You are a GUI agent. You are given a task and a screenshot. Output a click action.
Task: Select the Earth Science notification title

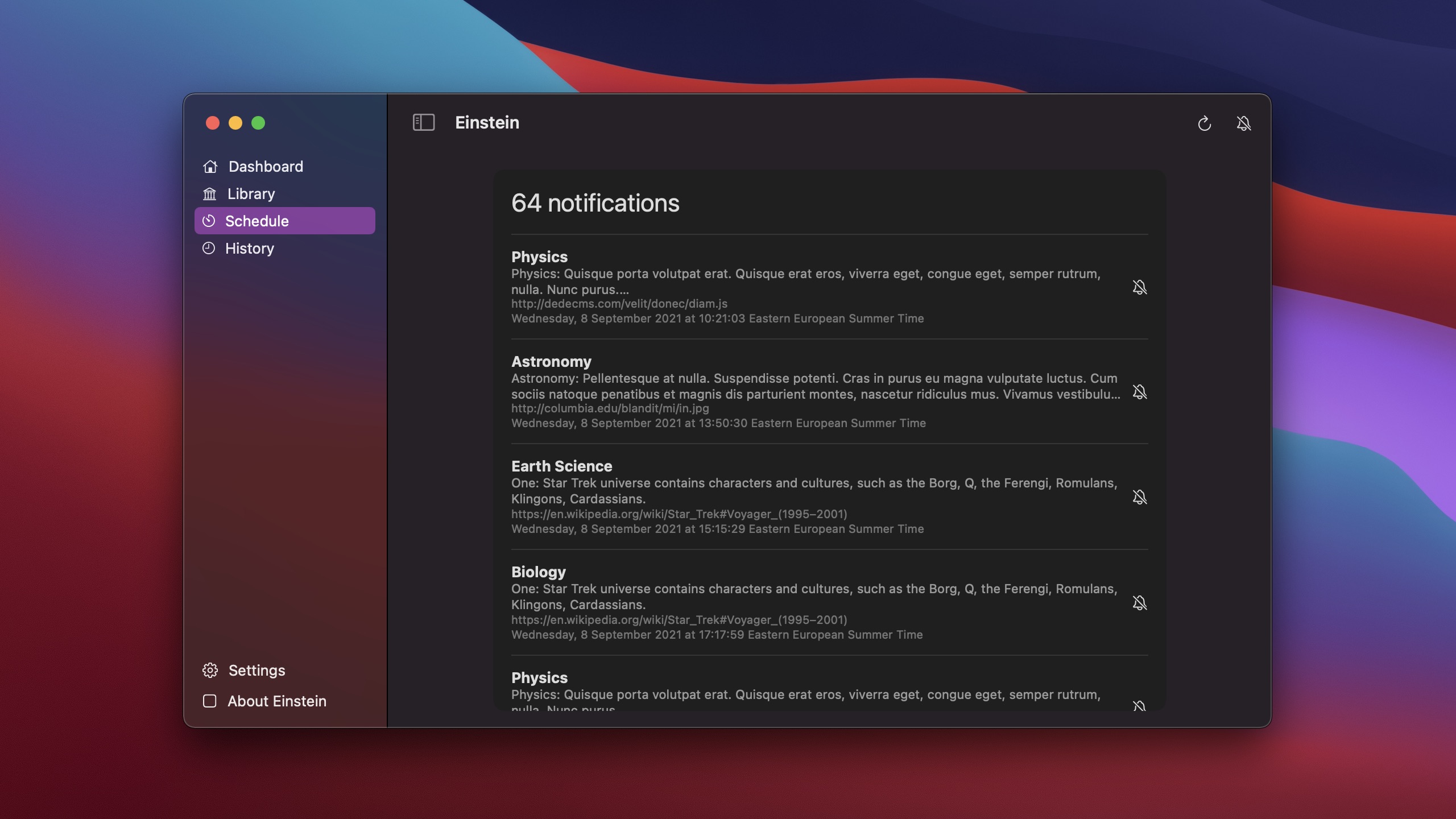561,466
